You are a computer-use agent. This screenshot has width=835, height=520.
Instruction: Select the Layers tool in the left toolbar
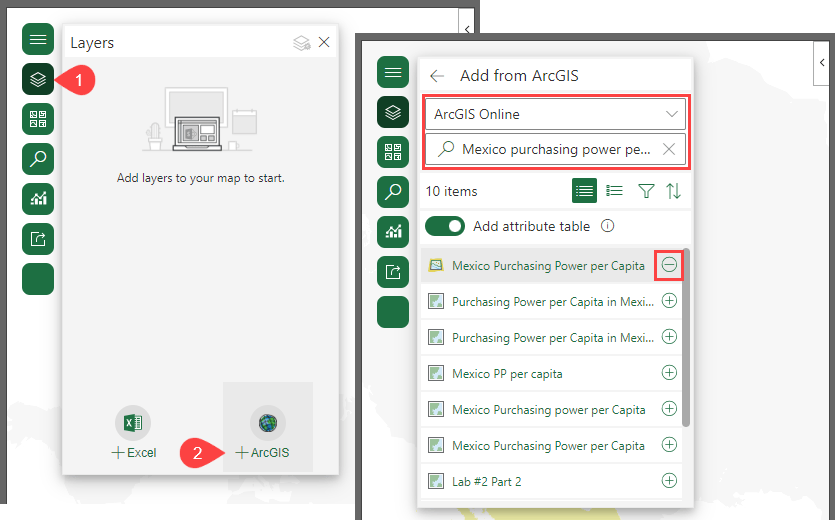38,79
